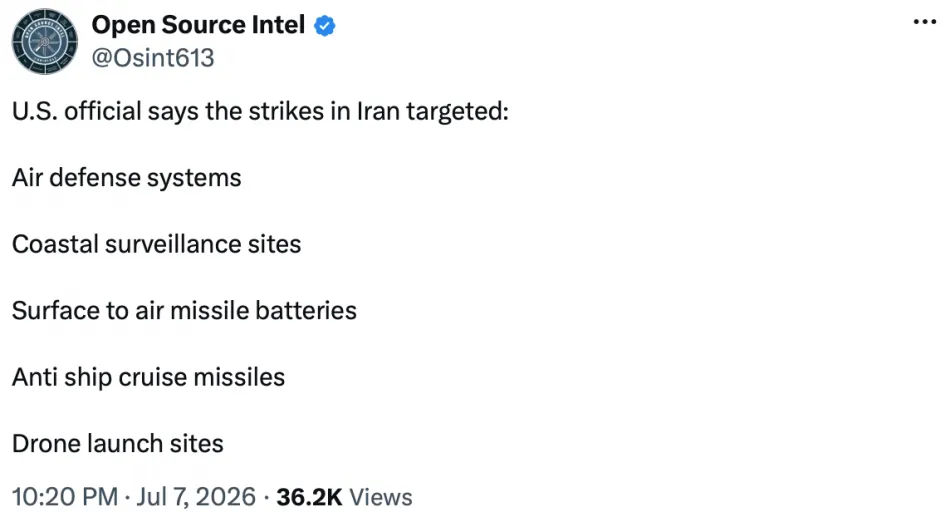
Task: Click the blue verified checkmark badge
Action: [x=325, y=26]
